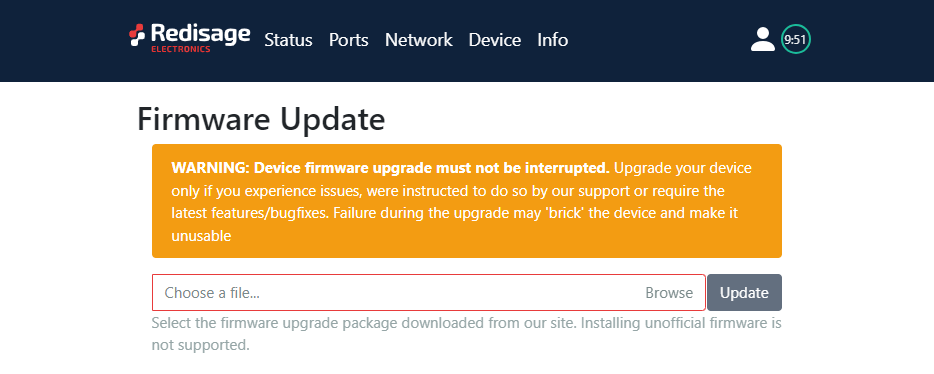Click the bold 'WARNING: Device firmware upgrade' text
The image size is (934, 374).
(x=301, y=169)
